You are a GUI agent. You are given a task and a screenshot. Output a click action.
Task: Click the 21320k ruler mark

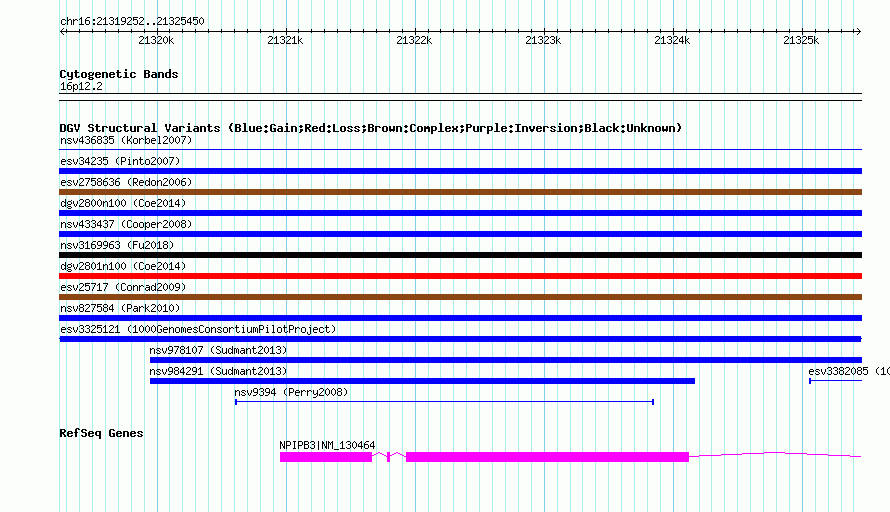tap(156, 40)
